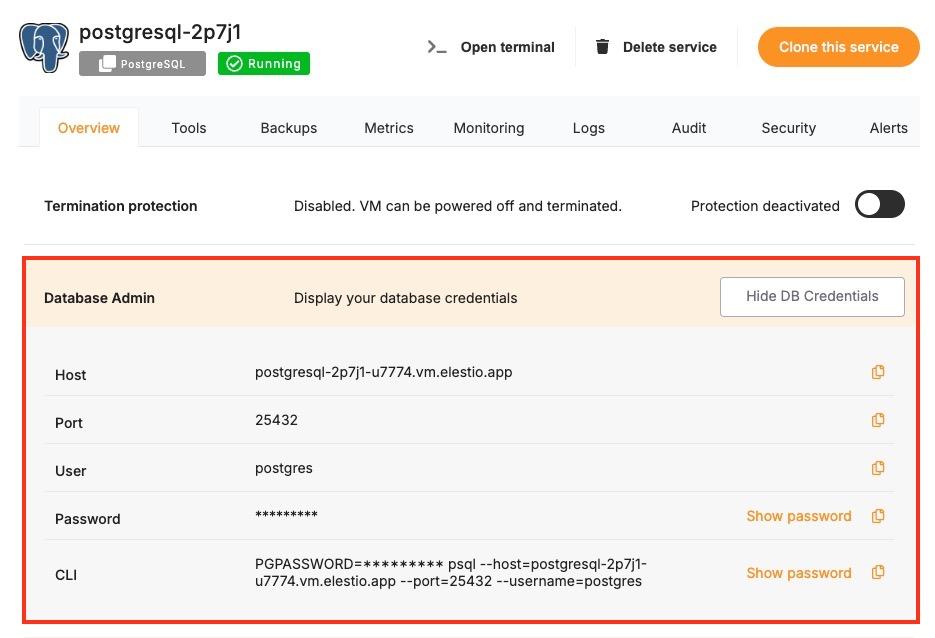Copy the CLI connection command
Image resolution: width=935 pixels, height=638 pixels.
[x=878, y=572]
